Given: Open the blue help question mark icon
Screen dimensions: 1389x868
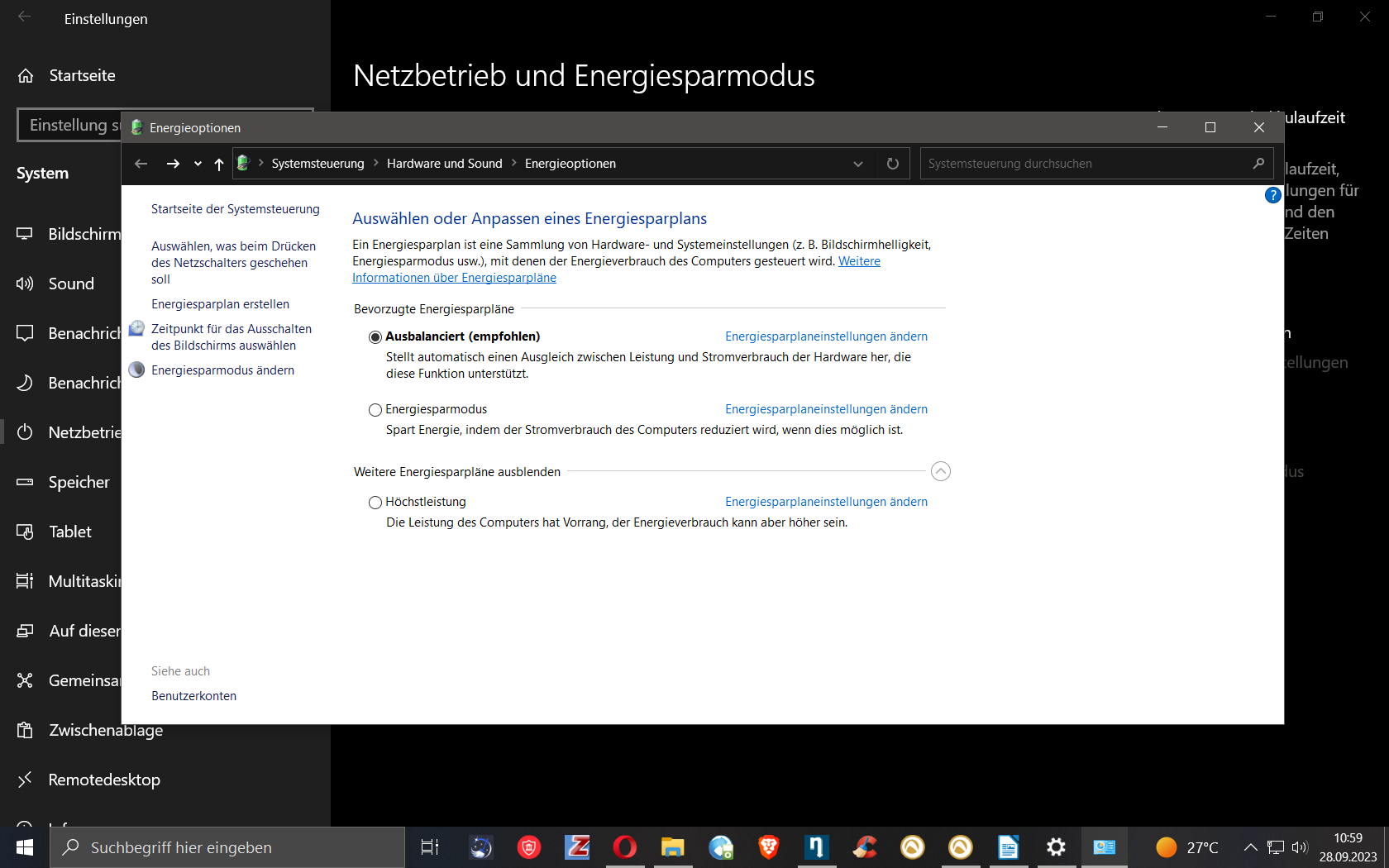Looking at the screenshot, I should click(1272, 195).
